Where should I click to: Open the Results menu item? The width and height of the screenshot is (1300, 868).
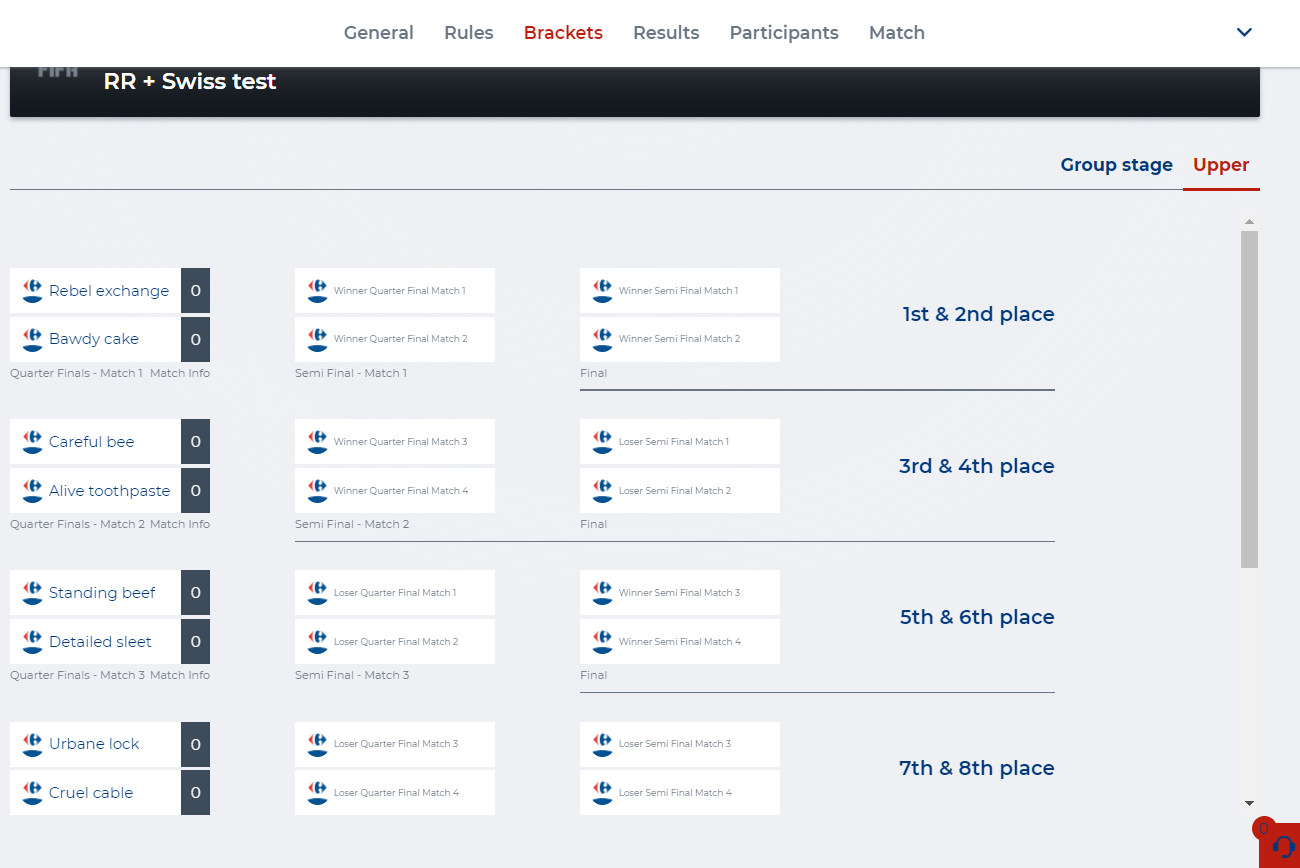pyautogui.click(x=666, y=33)
